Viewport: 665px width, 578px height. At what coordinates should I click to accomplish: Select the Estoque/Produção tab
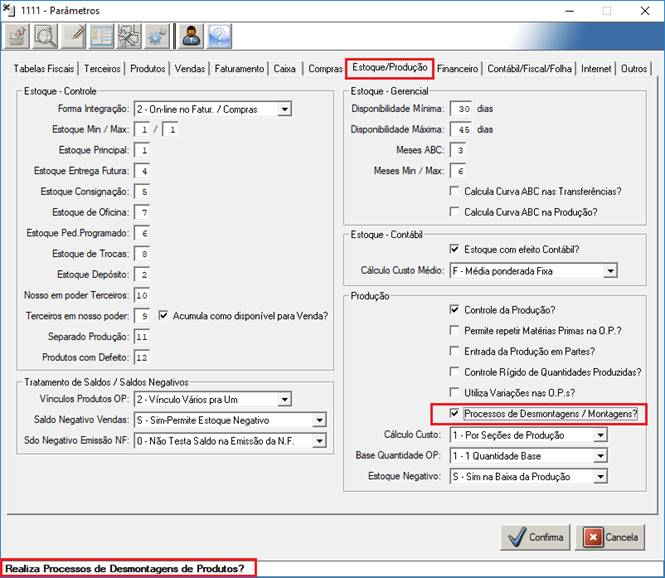(x=390, y=68)
